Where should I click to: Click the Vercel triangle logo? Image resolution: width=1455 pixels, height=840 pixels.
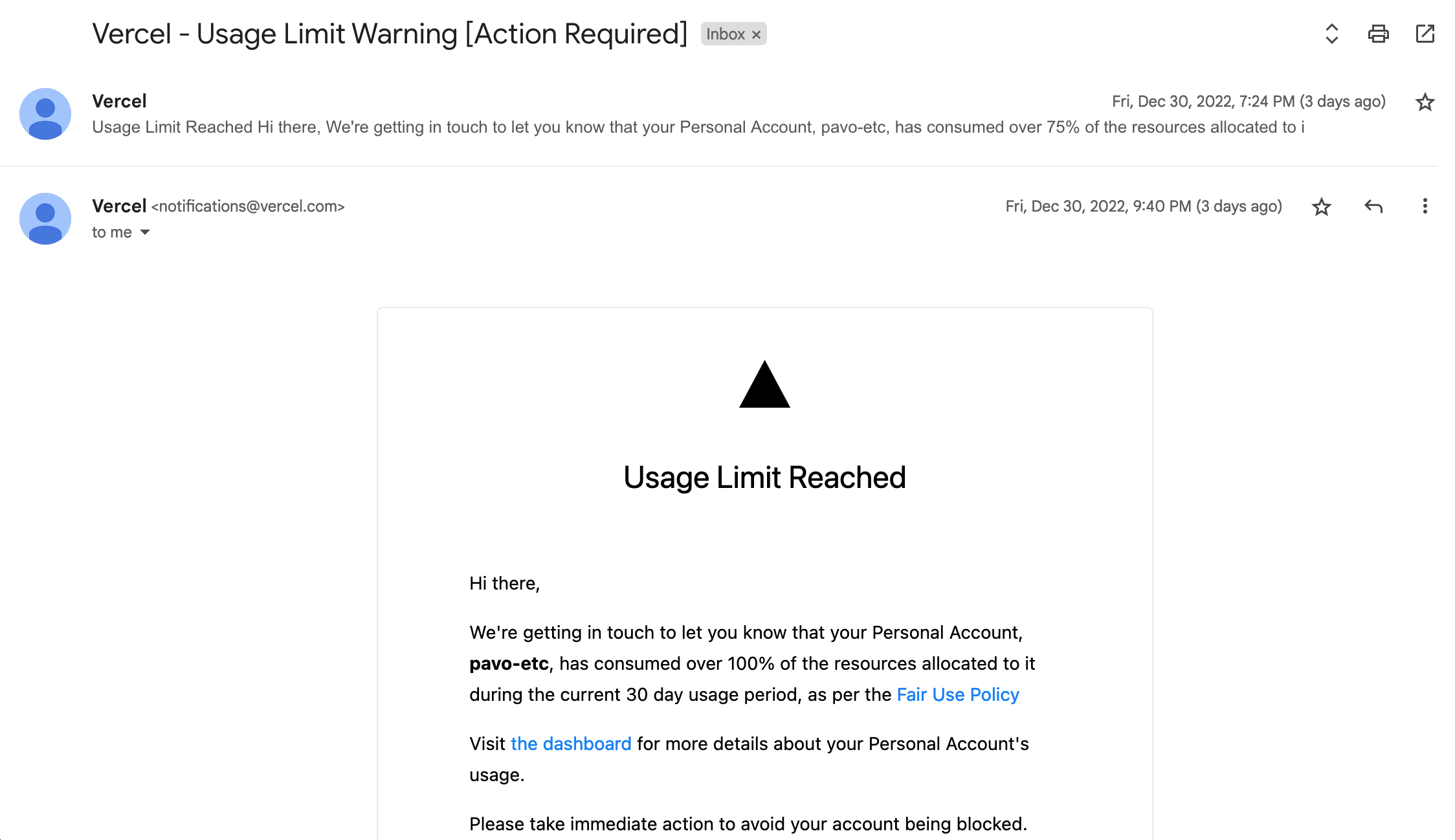click(x=764, y=384)
